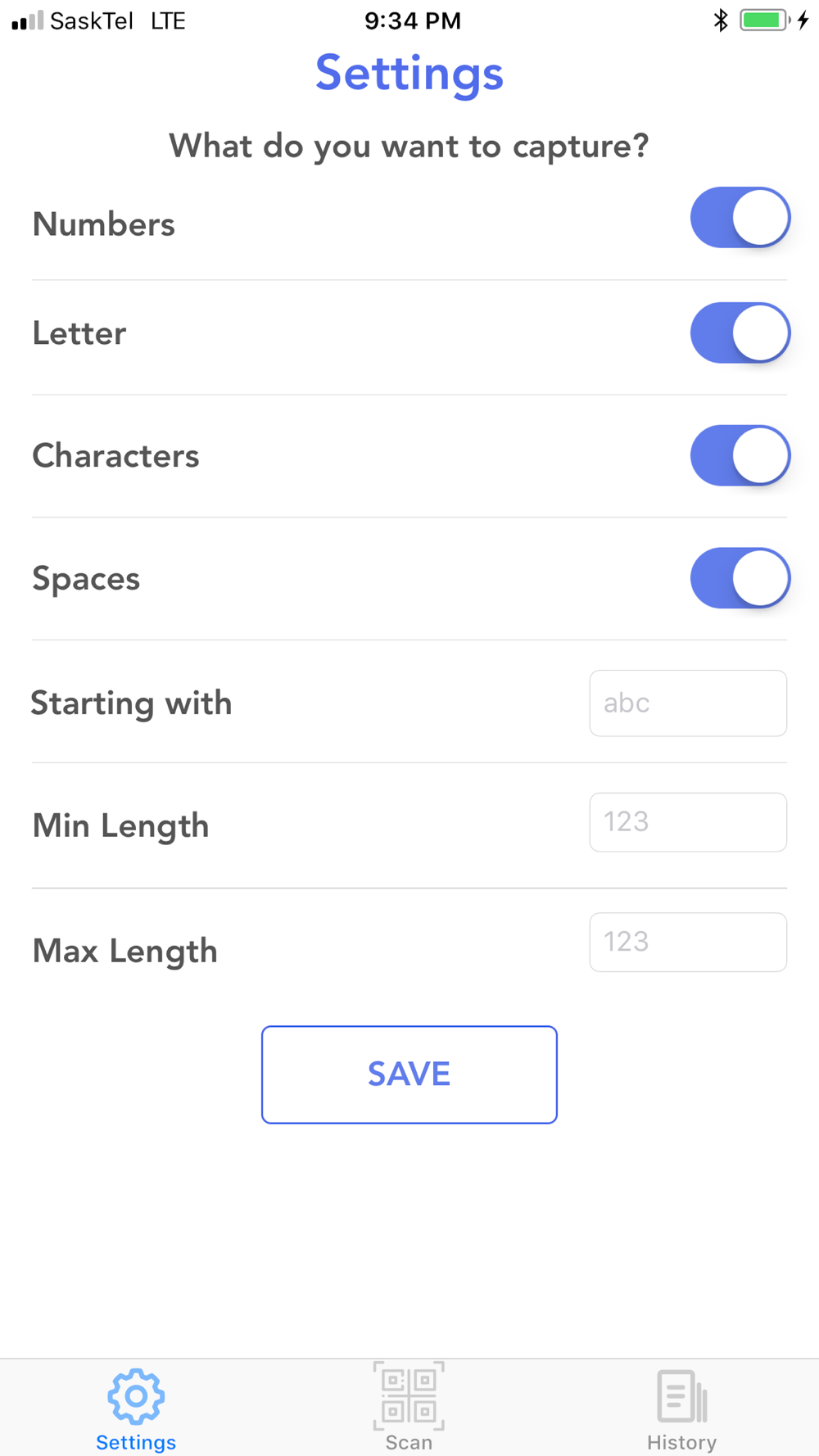Disable the Numbers toggle
Screen dimensions: 819x1456
click(740, 218)
